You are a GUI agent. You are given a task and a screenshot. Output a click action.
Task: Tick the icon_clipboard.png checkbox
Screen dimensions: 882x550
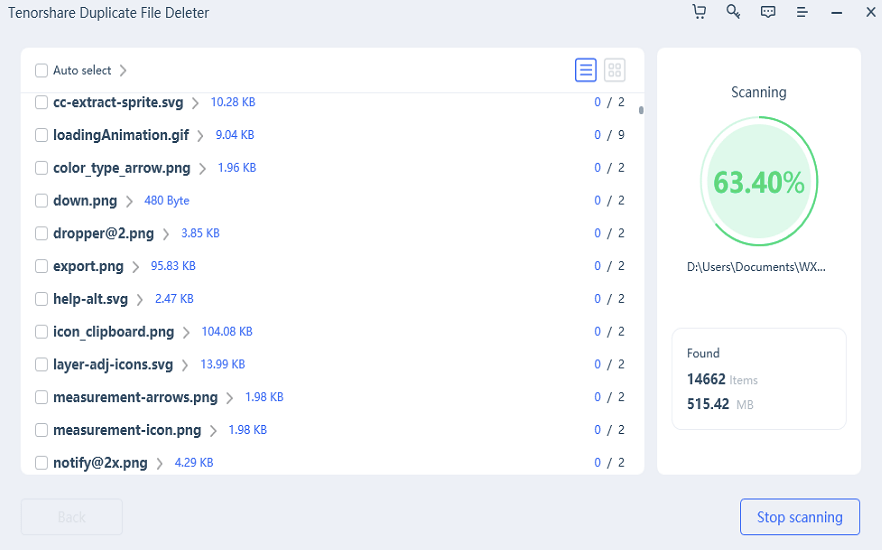click(x=41, y=332)
